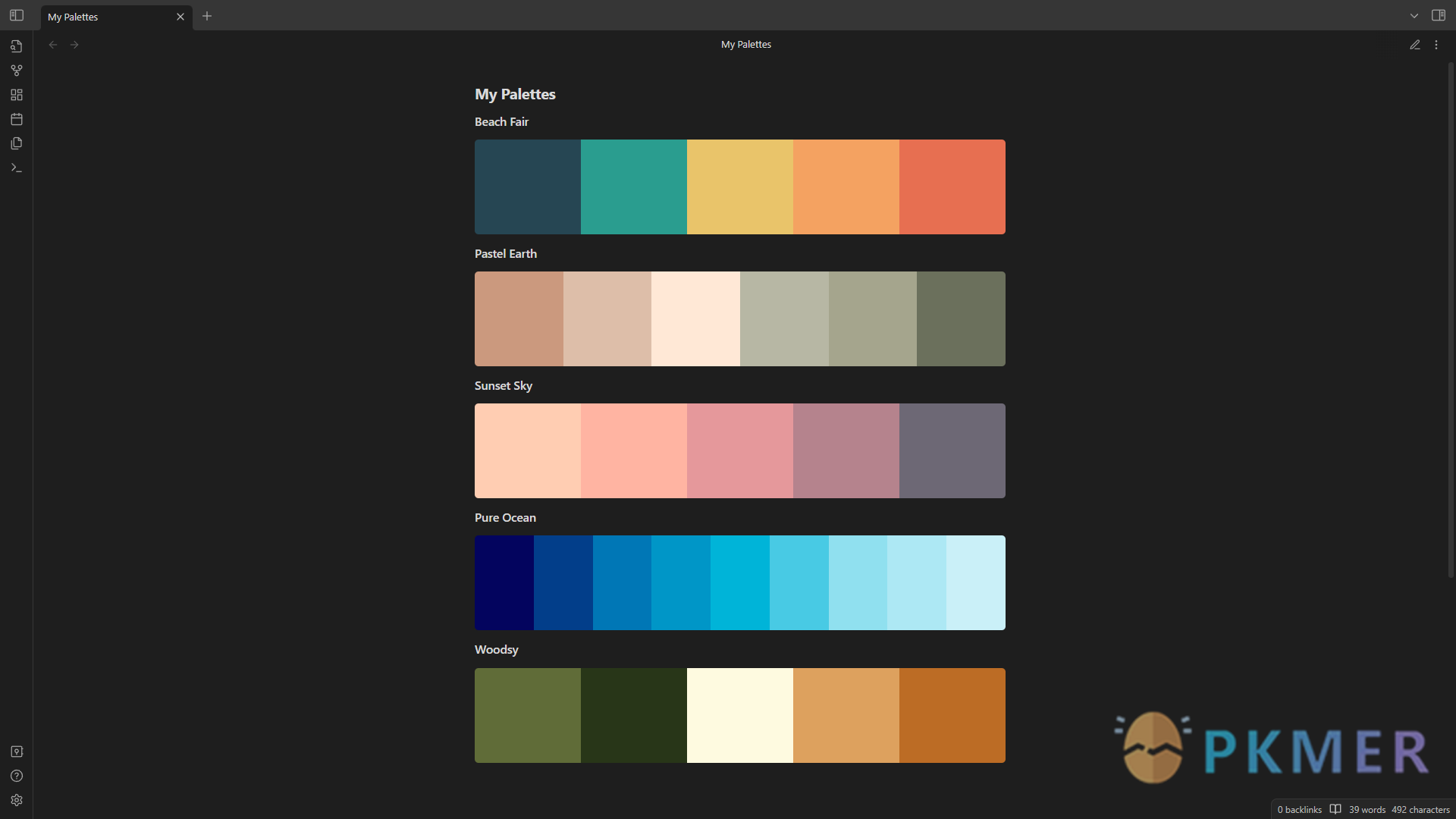Toggle the left sidebar open

click(17, 15)
